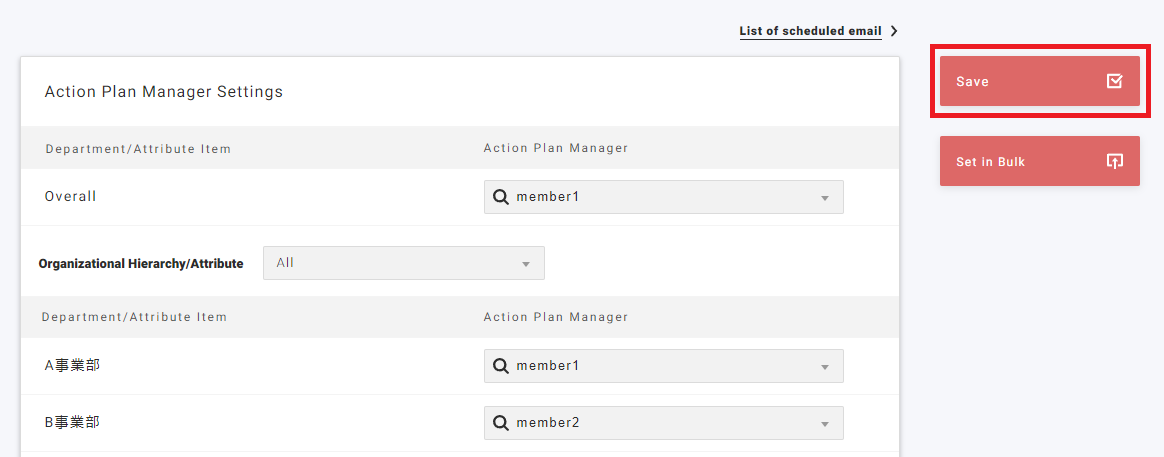Expand the A事業部 manager dropdown arrow
This screenshot has height=457, width=1164.
(825, 367)
